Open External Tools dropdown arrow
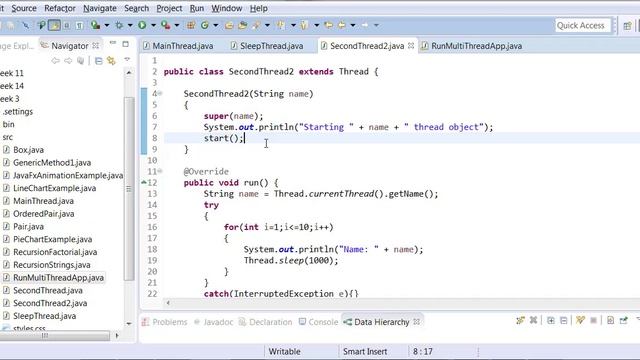This screenshot has height=360, width=640. pos(177,25)
